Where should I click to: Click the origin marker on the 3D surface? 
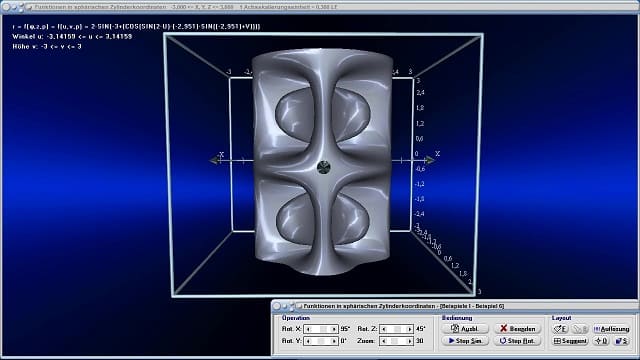[x=324, y=167]
